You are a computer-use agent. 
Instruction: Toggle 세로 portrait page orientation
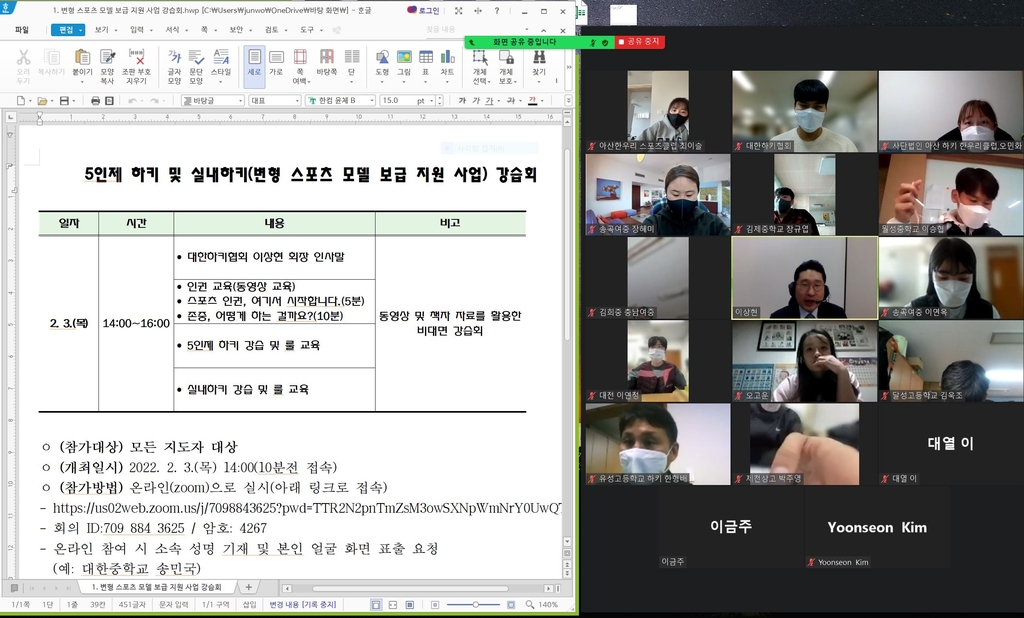click(254, 62)
